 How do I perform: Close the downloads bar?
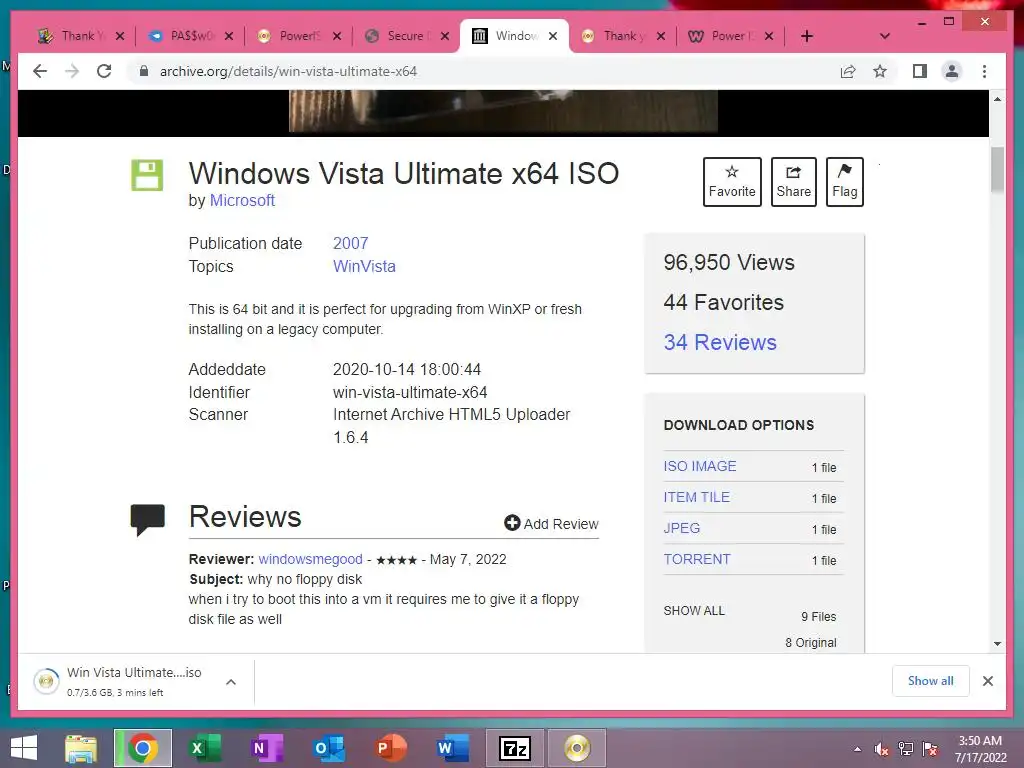click(987, 681)
